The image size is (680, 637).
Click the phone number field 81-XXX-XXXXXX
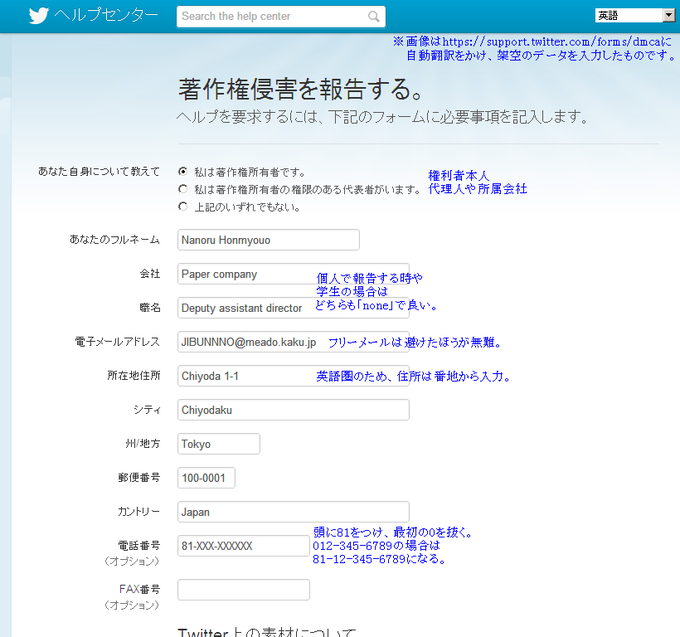[x=244, y=546]
